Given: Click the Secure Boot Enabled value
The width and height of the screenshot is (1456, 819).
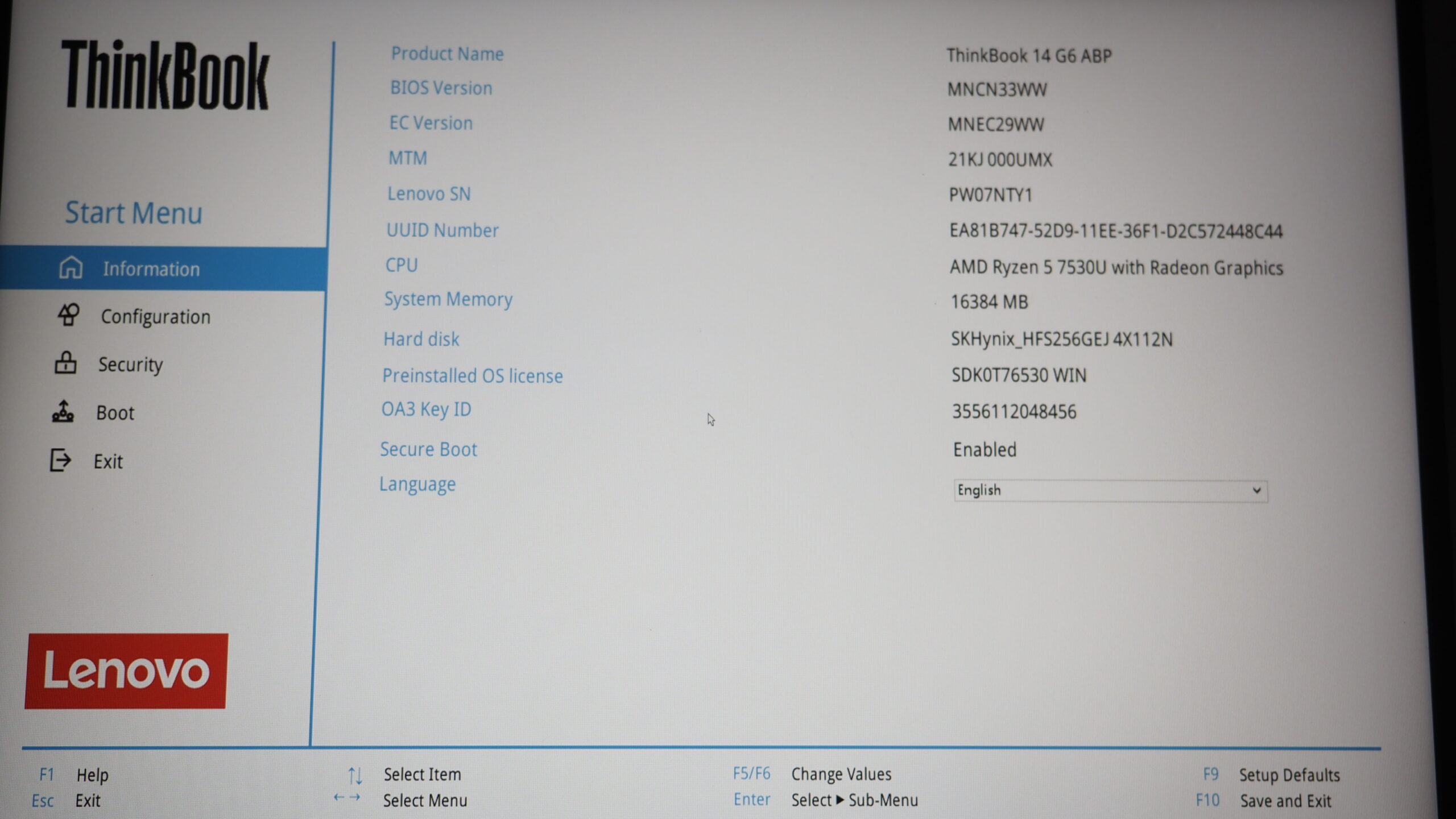Looking at the screenshot, I should pos(985,450).
